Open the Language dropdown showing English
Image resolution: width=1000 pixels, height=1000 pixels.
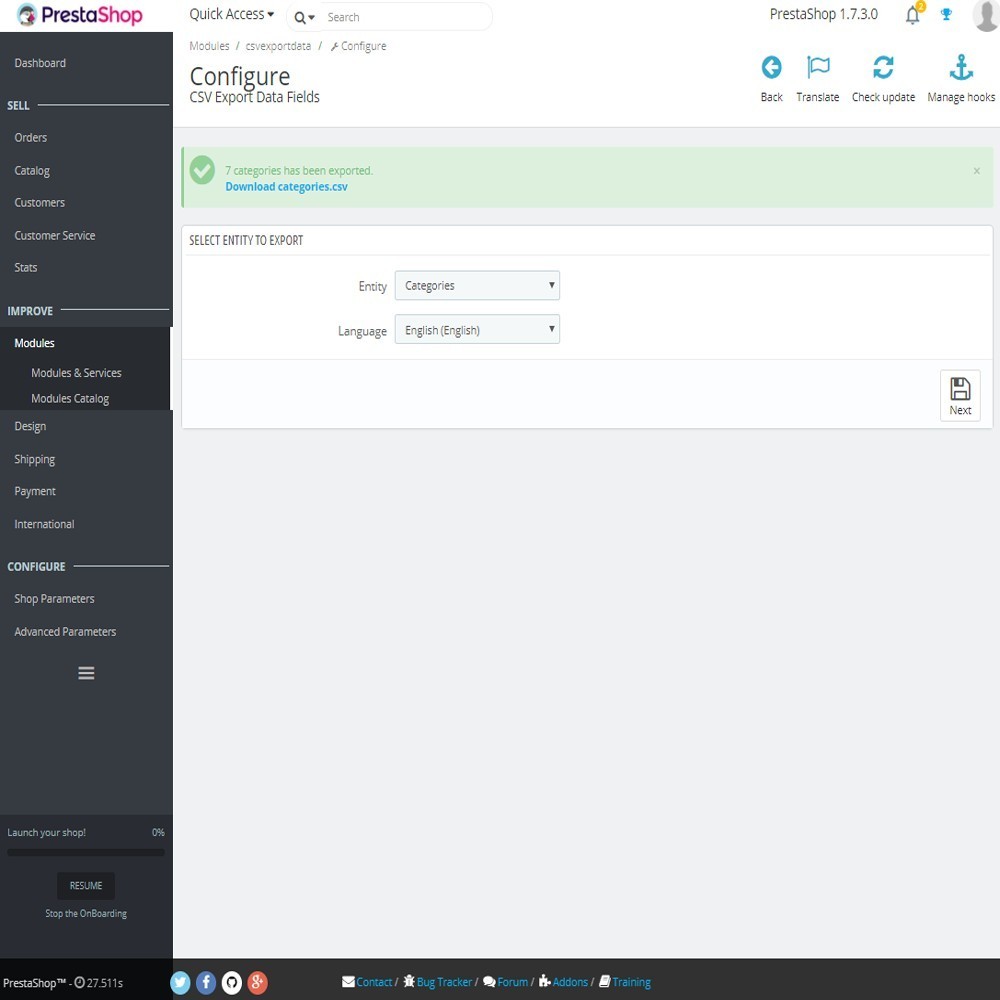pos(477,329)
